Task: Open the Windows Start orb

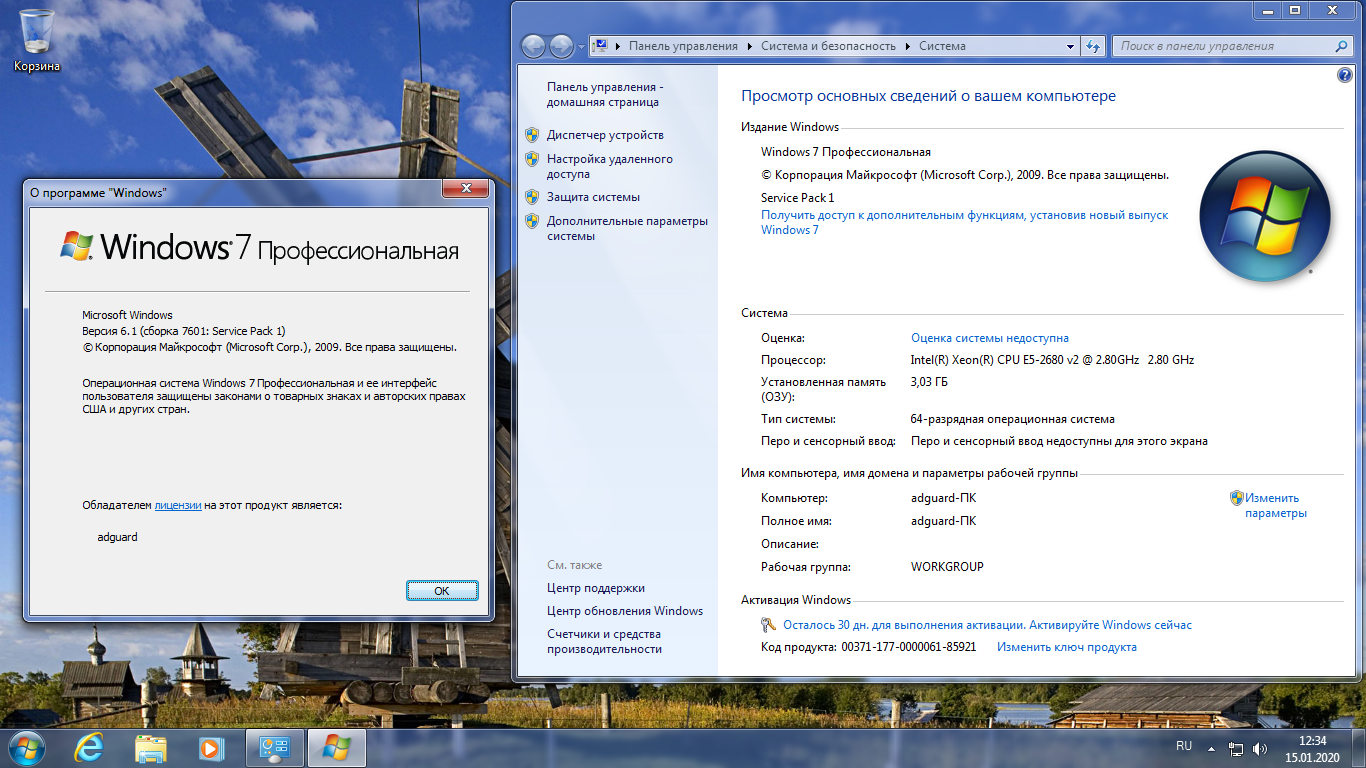Action: tap(25, 748)
